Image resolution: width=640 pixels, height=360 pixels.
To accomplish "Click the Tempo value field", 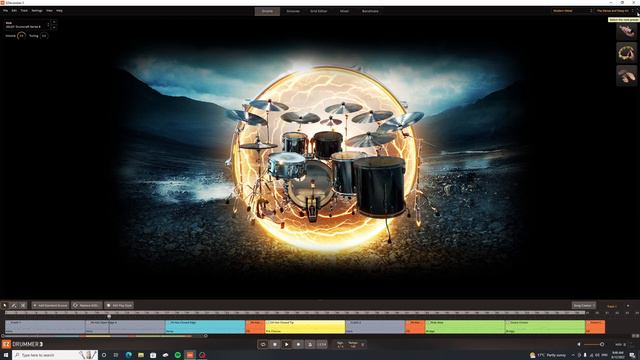I will [353, 344].
